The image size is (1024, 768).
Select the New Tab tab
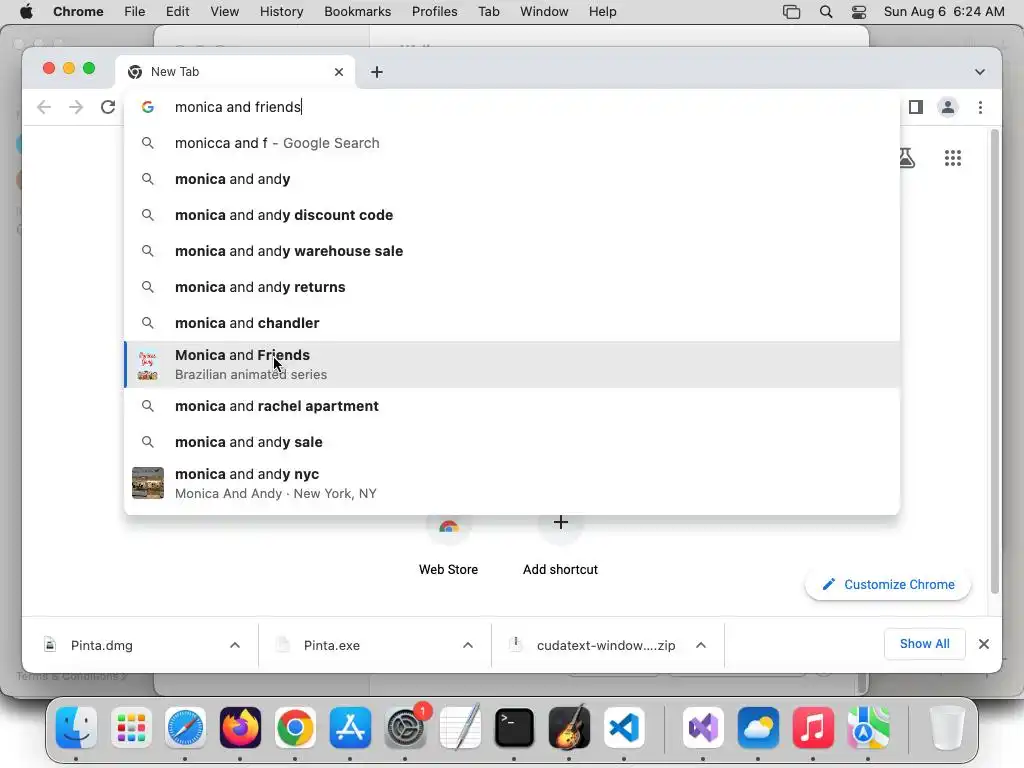[235, 72]
